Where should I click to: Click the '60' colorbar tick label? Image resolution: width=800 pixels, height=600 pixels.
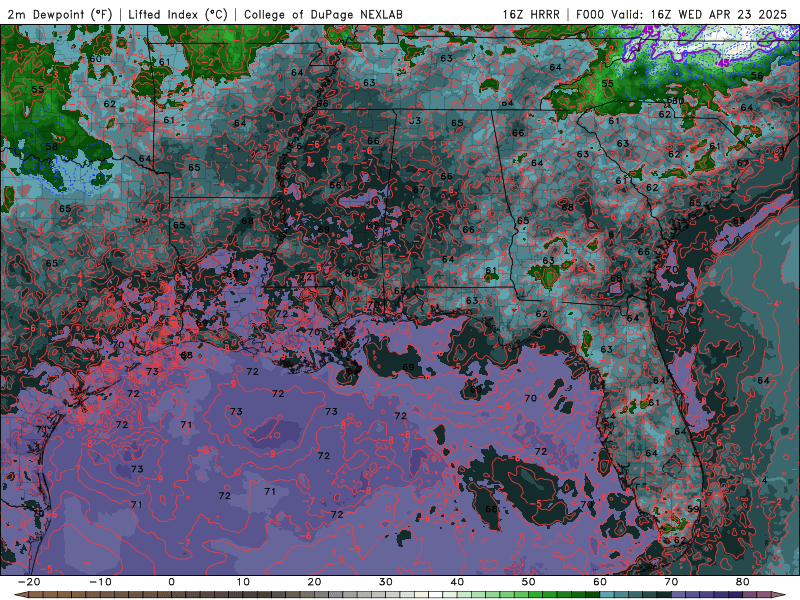coord(600,582)
